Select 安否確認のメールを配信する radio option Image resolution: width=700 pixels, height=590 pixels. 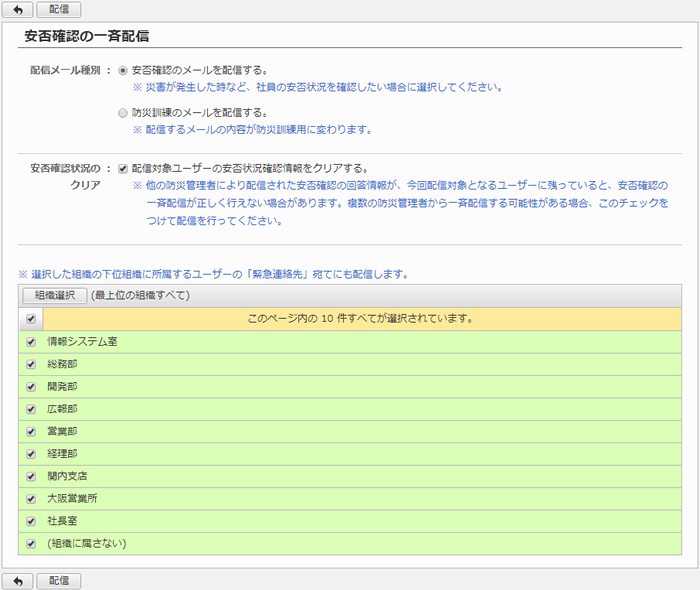pos(123,71)
